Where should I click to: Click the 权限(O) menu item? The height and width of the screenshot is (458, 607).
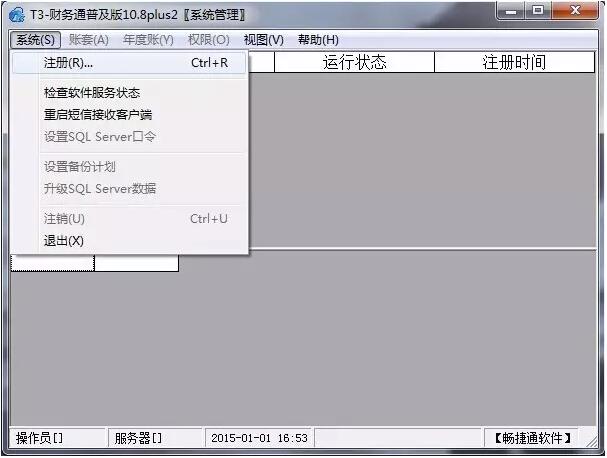209,40
